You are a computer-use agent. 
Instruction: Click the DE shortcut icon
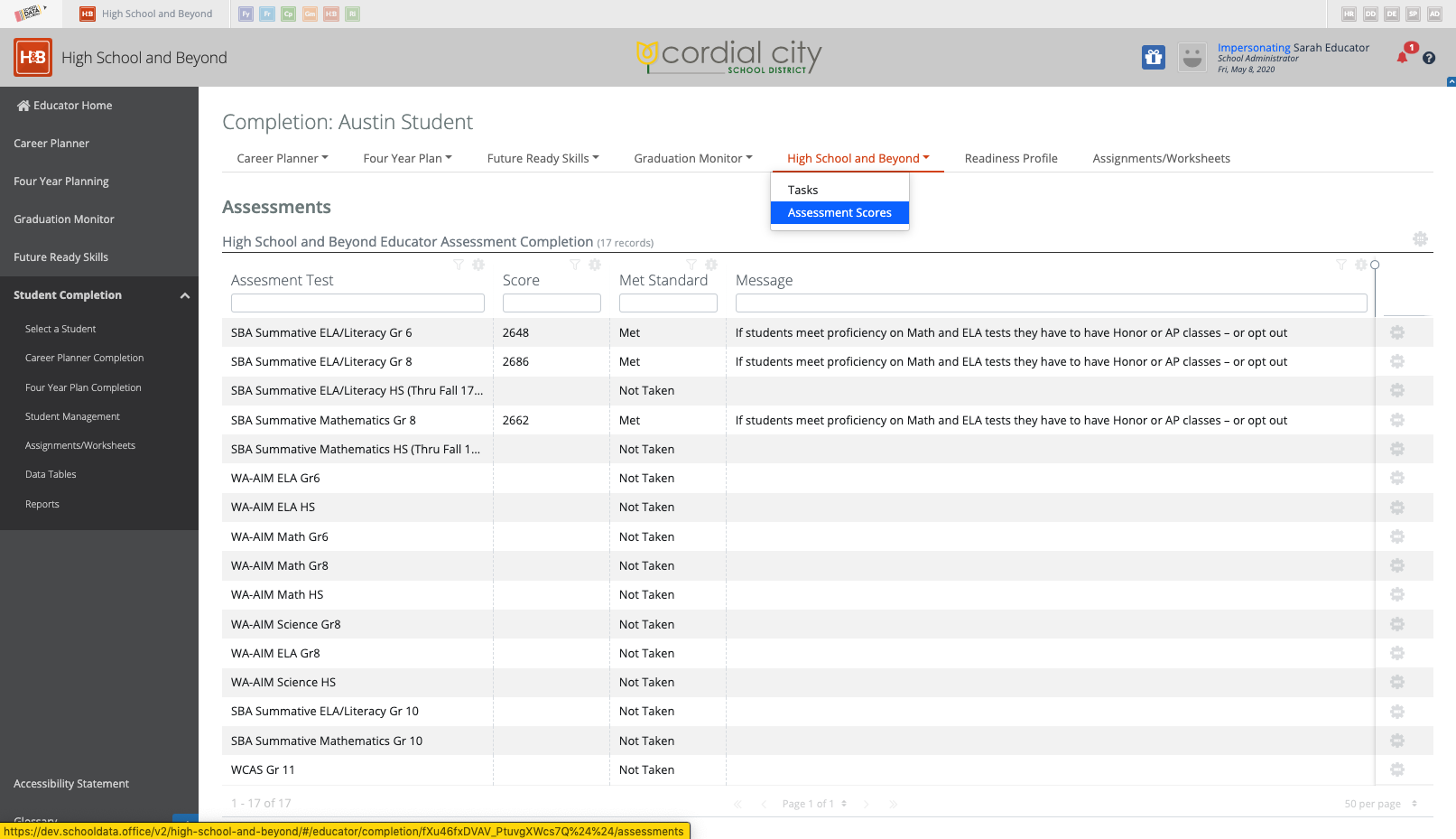pyautogui.click(x=1392, y=14)
